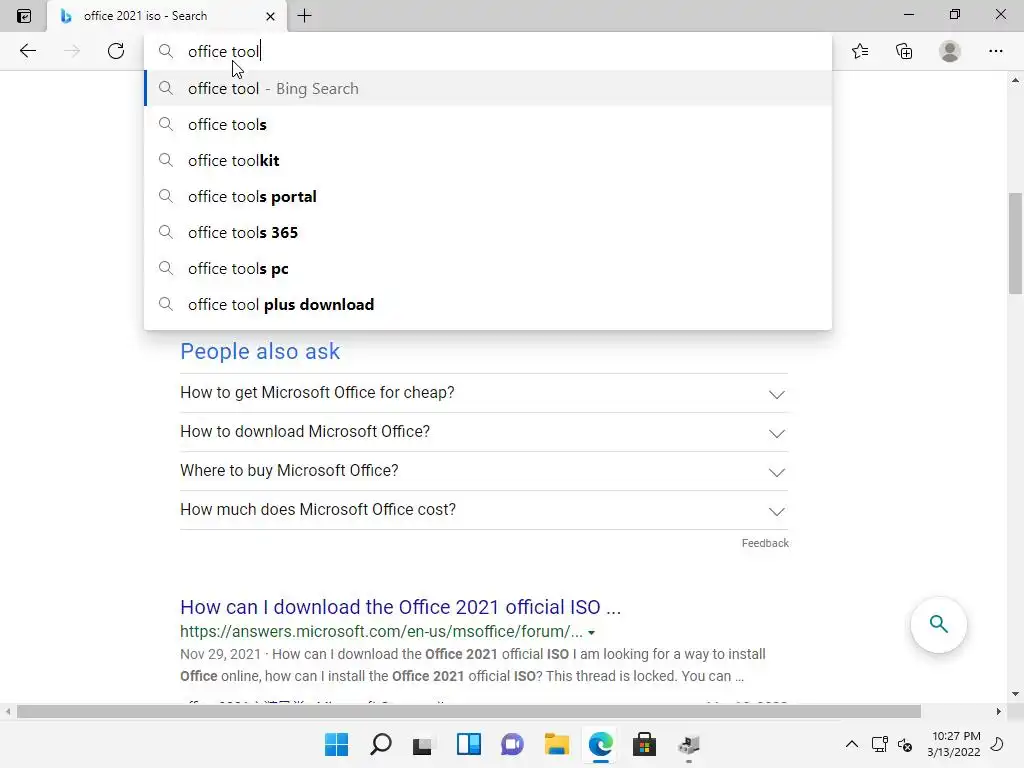1024x768 pixels.
Task: Open the Windows Start menu
Action: (336, 744)
